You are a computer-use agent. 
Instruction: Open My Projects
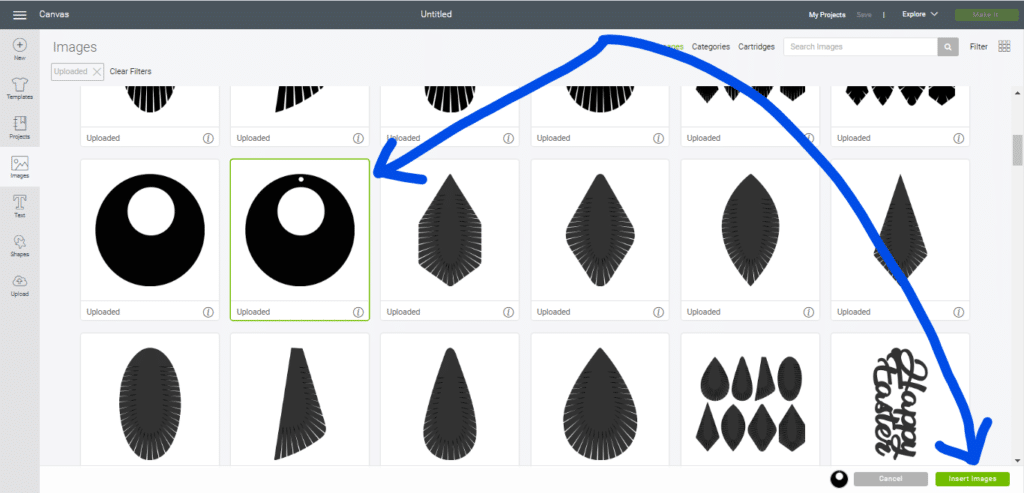[x=827, y=14]
